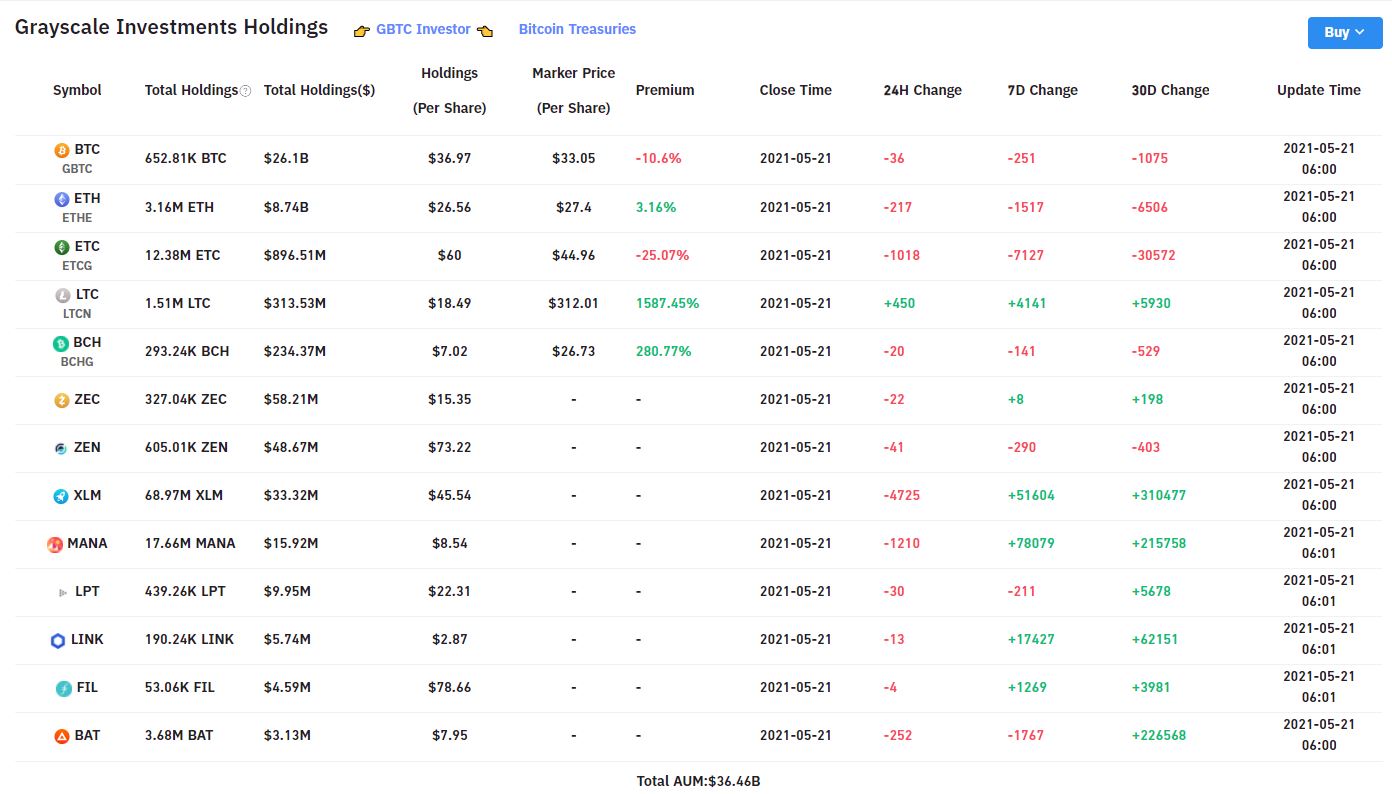The height and width of the screenshot is (794, 1392).
Task: Click the Horizen ZEN coin icon
Action: 62,448
